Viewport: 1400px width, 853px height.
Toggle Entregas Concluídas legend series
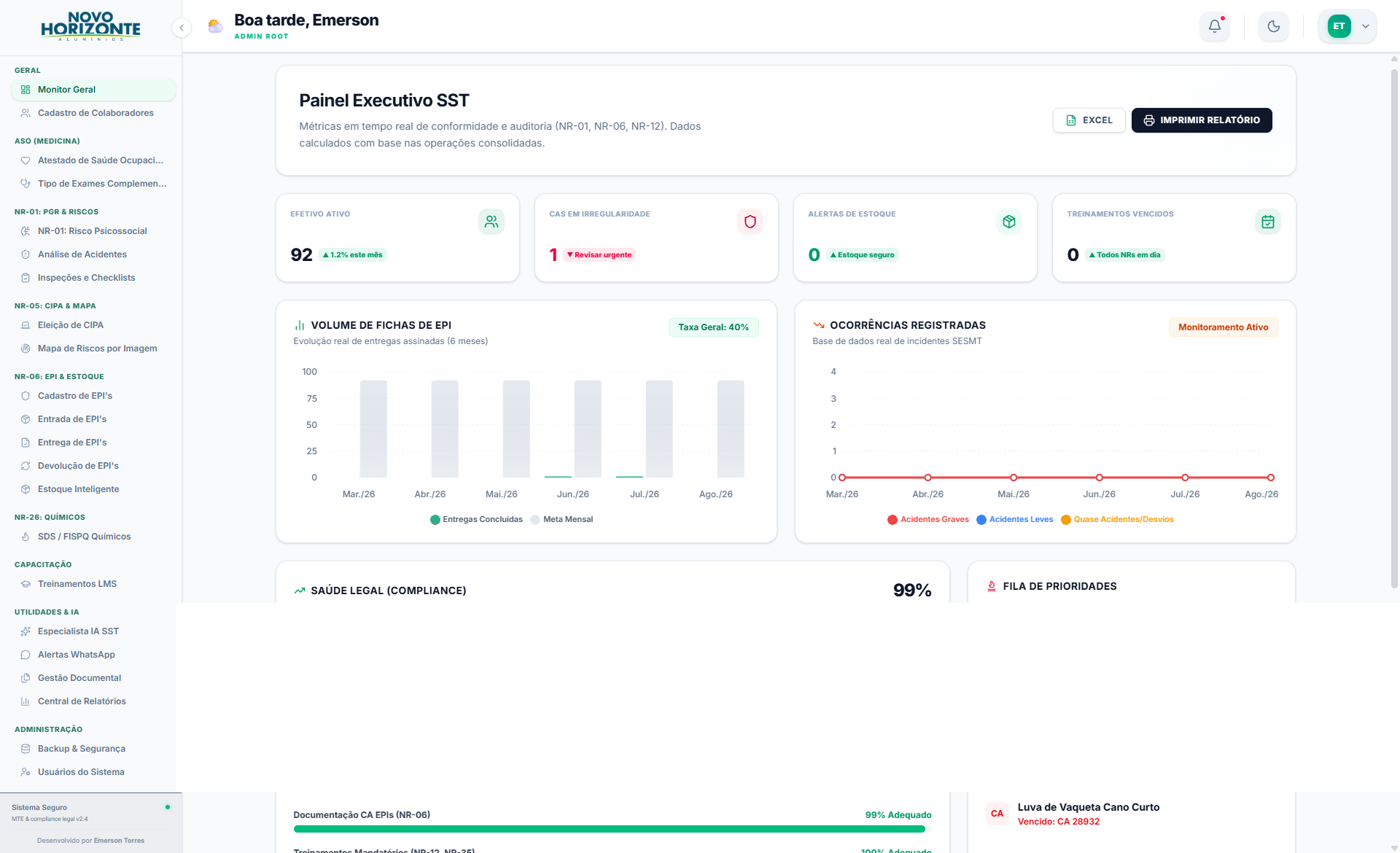coord(477,520)
